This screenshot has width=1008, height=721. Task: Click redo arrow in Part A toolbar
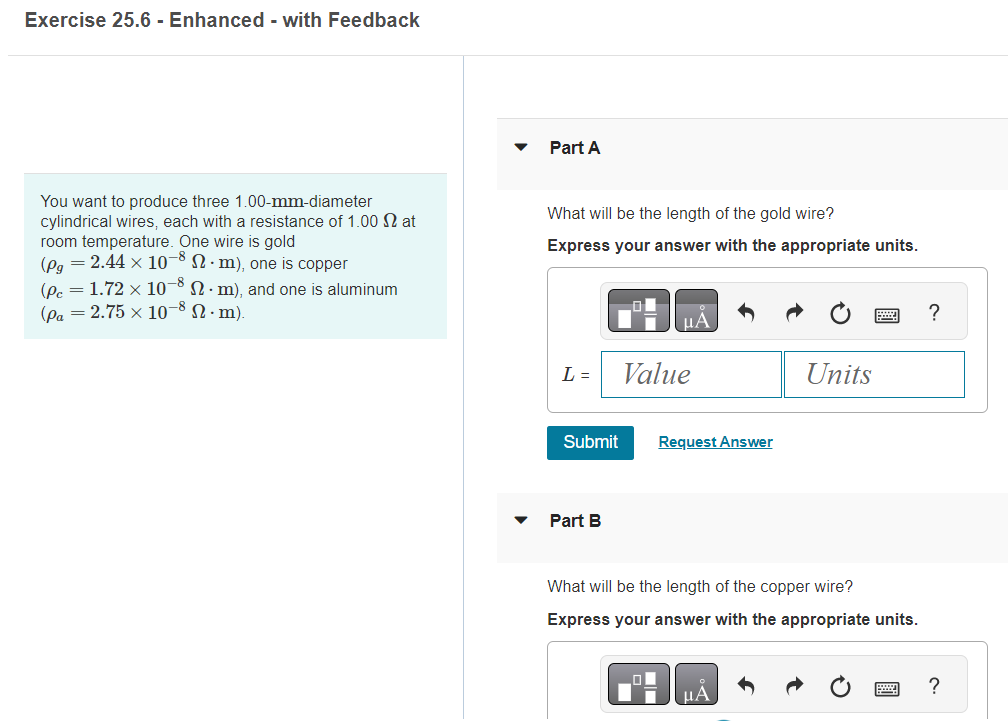click(795, 313)
